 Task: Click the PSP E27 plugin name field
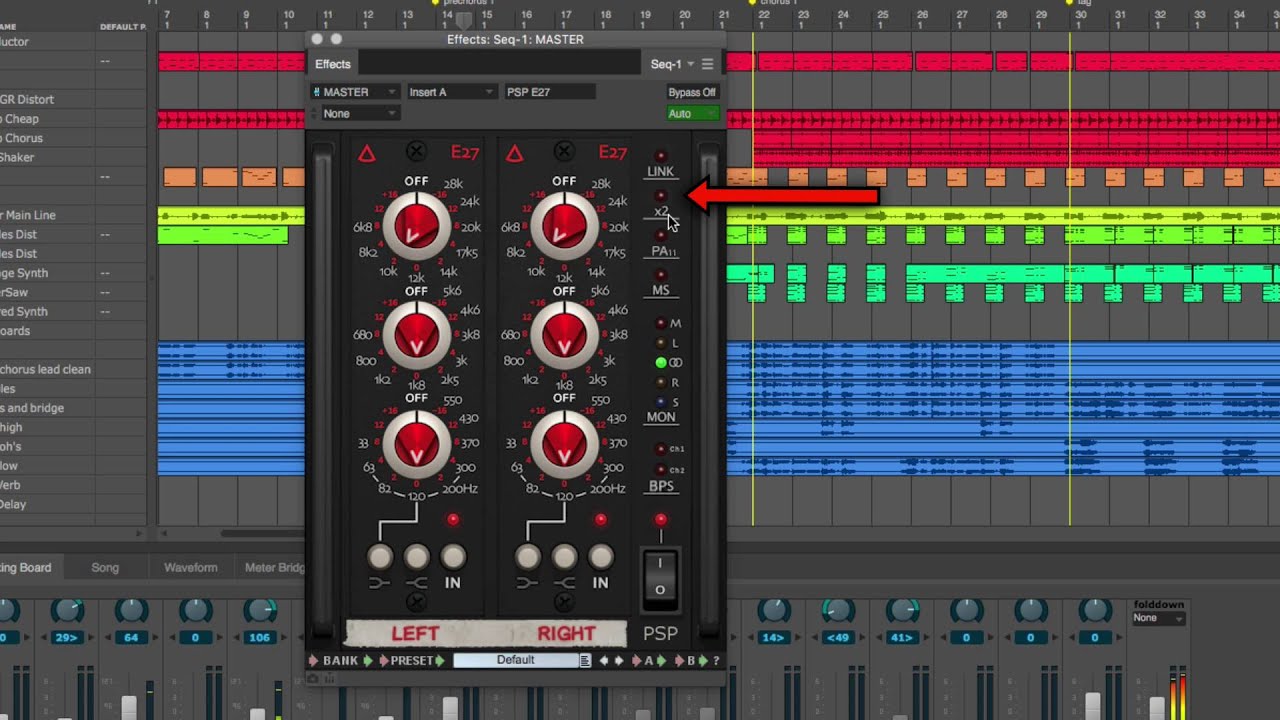click(550, 92)
